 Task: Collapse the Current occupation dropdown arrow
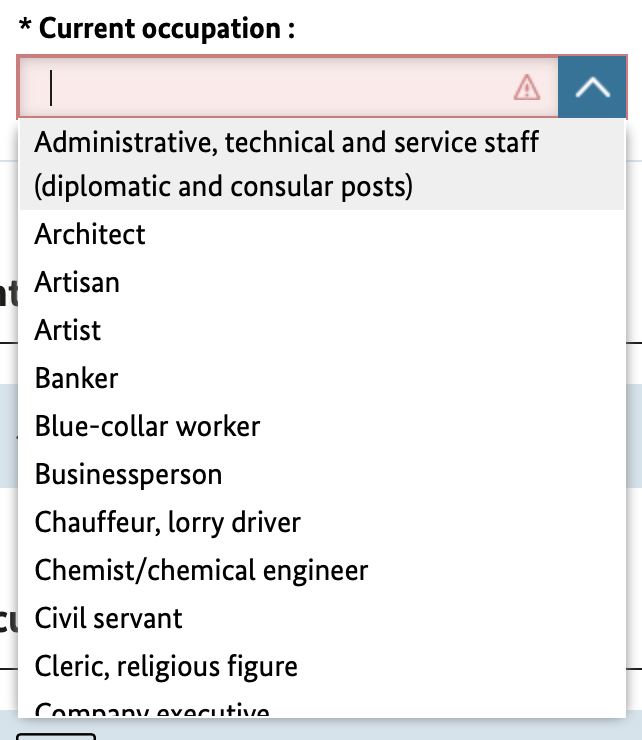click(x=592, y=88)
